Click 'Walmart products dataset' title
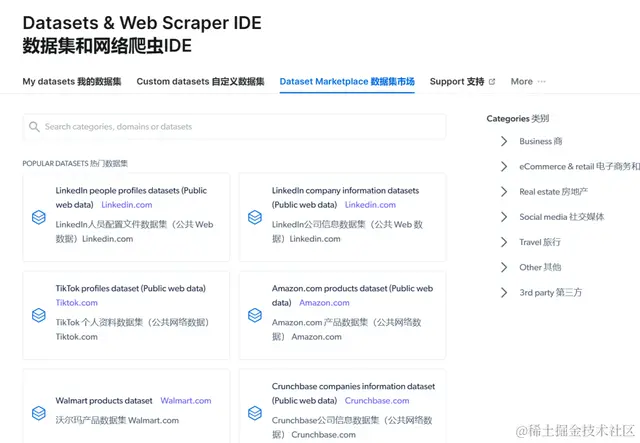 tap(104, 401)
